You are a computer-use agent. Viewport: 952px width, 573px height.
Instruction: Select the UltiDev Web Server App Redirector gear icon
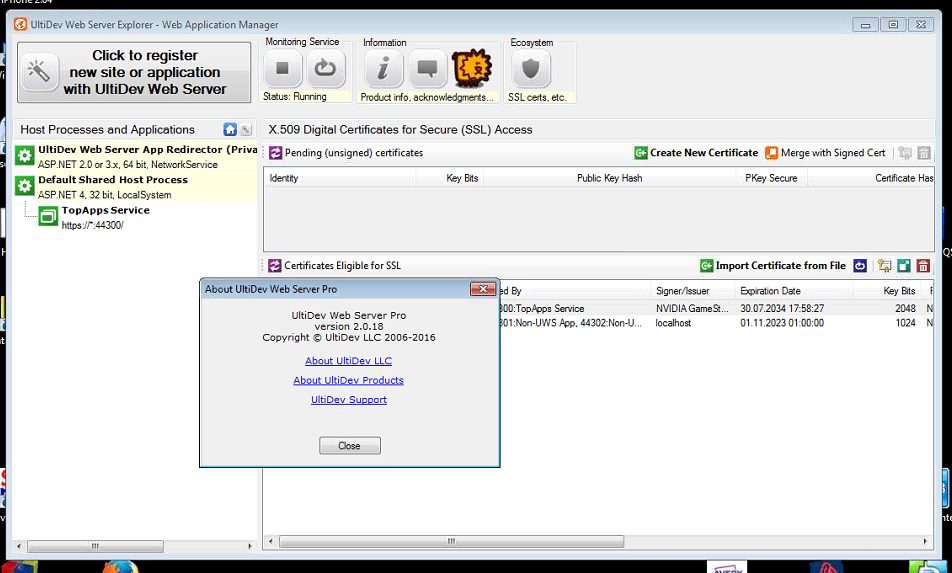(24, 156)
